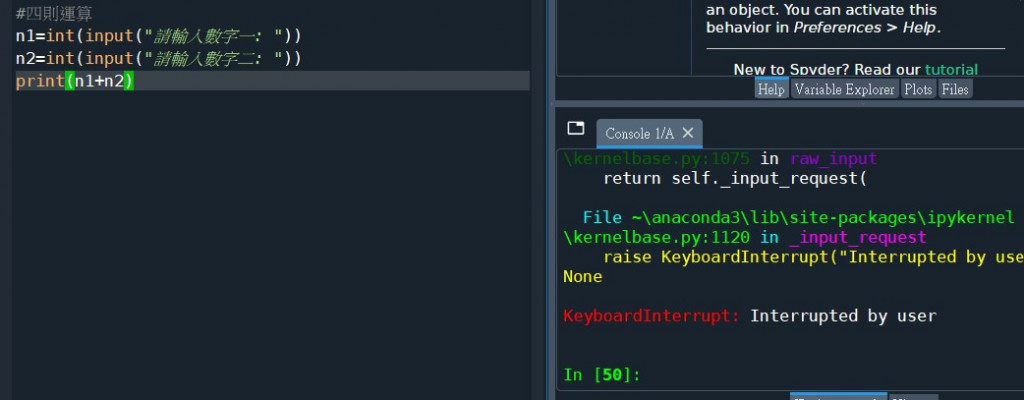Open the Files pane tab
The image size is (1024, 400).
[x=955, y=90]
